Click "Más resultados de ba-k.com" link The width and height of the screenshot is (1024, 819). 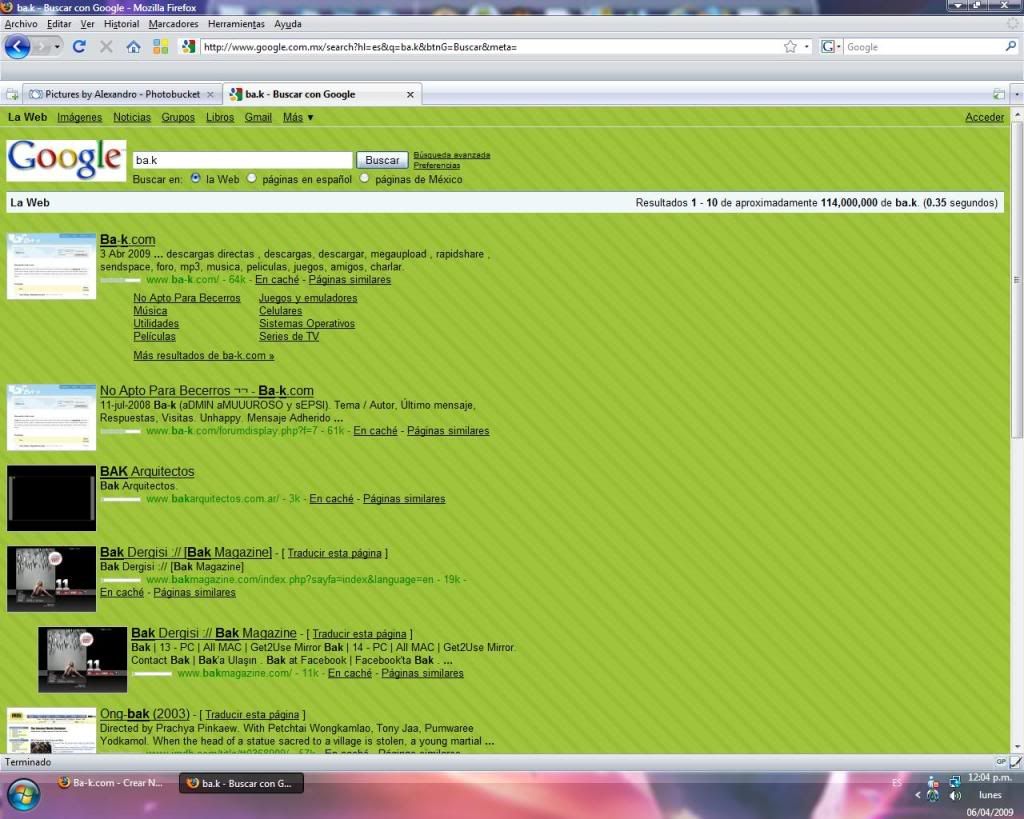click(x=204, y=355)
